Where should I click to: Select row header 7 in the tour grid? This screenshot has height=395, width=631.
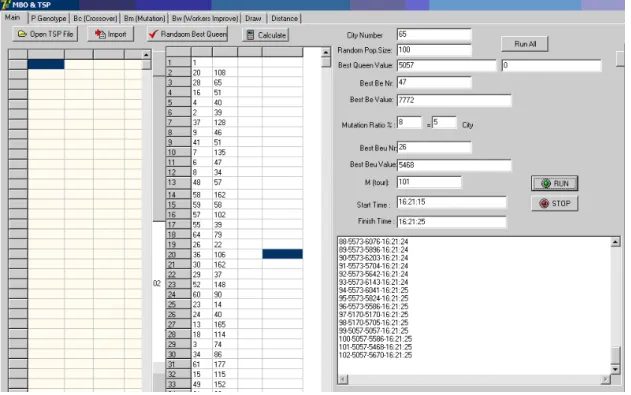click(x=178, y=122)
